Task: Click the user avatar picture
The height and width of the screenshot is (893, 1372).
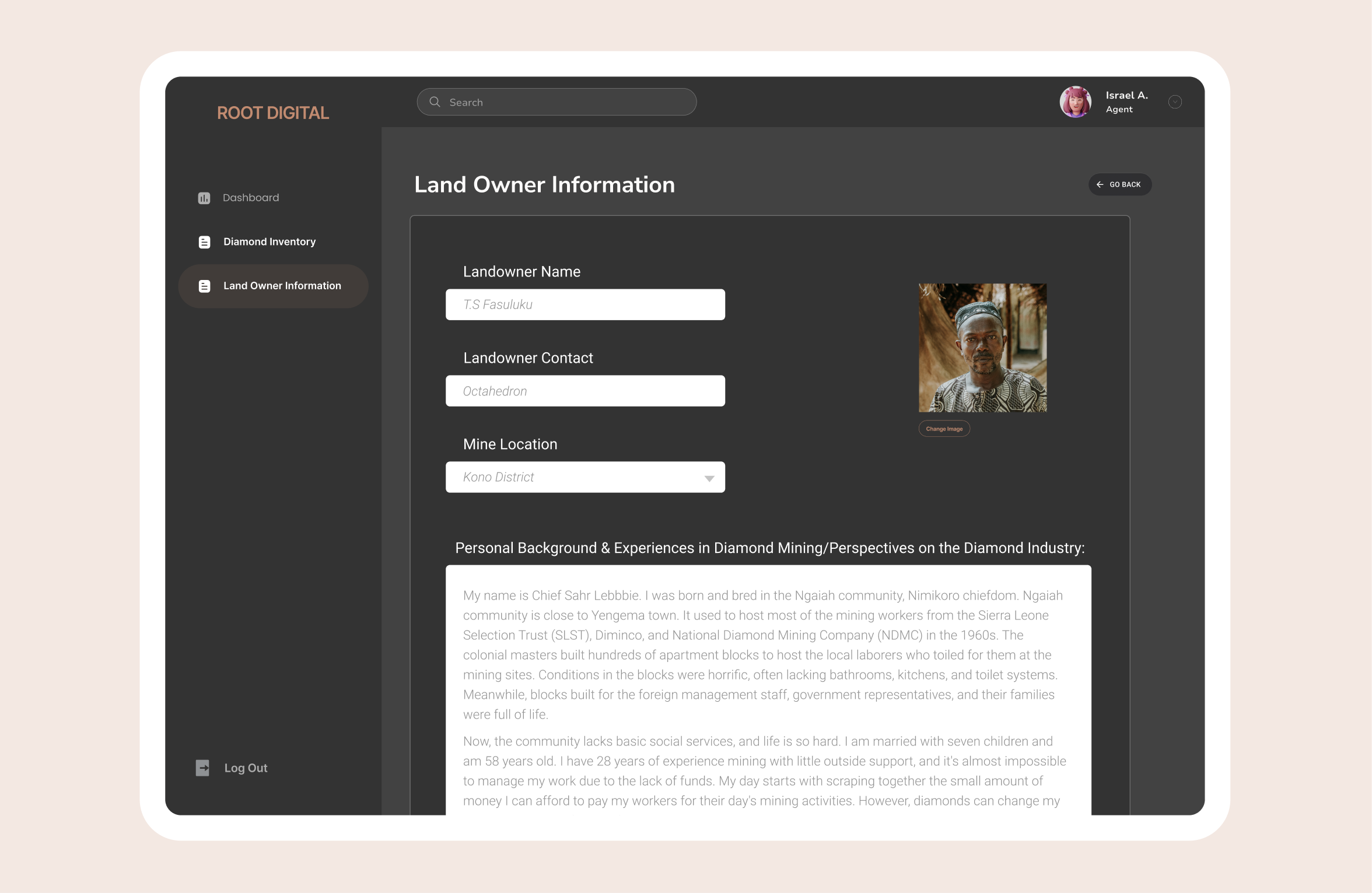Action: [x=1075, y=102]
